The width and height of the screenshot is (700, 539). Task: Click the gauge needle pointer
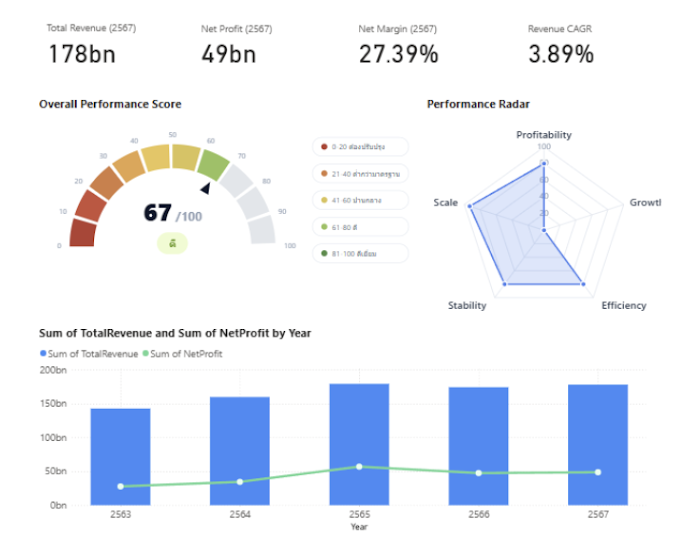click(206, 188)
